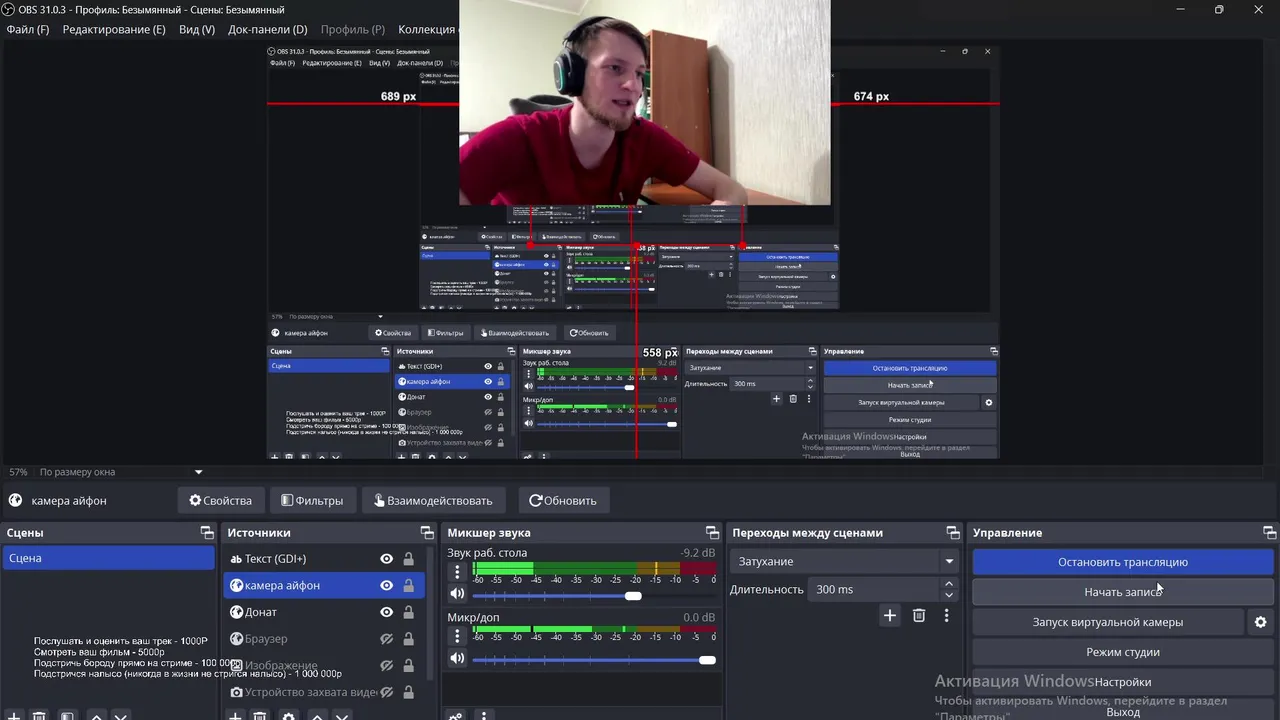Delete the scene transition with trash icon

pos(919,615)
